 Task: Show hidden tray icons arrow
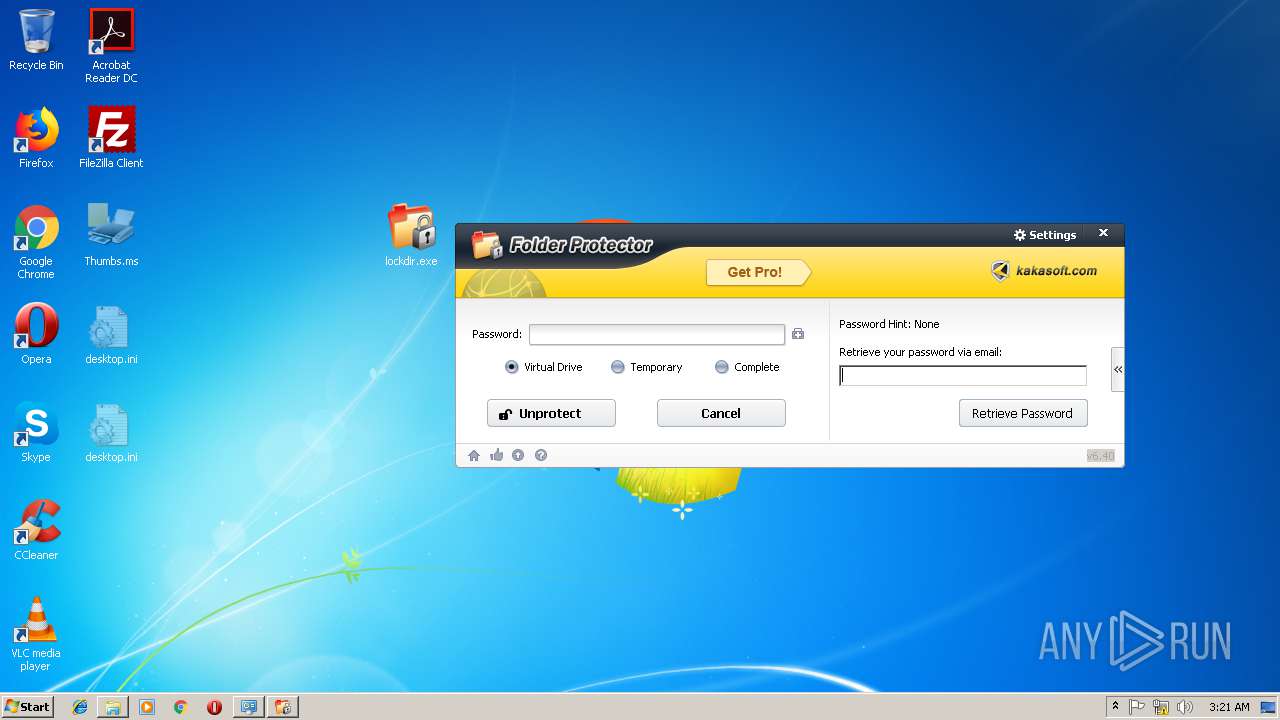pyautogui.click(x=1115, y=707)
